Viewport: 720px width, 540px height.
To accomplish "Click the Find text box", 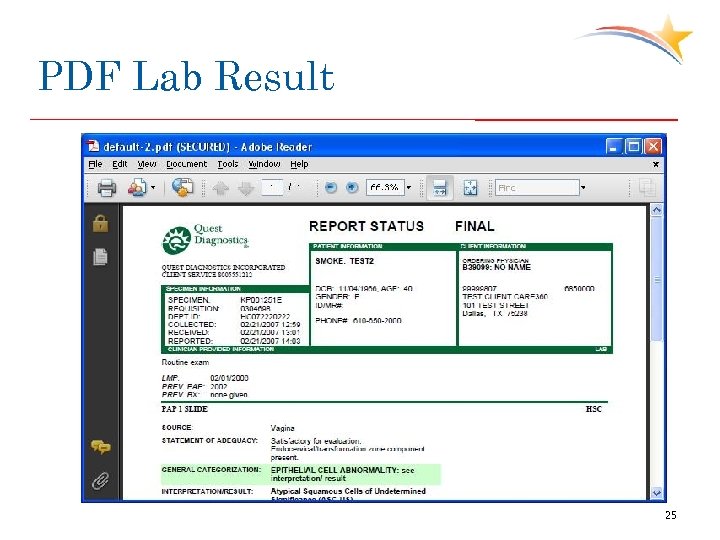I will [x=537, y=188].
